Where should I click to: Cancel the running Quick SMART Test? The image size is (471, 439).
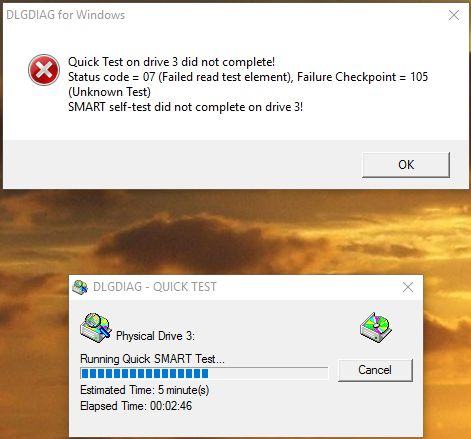[375, 370]
